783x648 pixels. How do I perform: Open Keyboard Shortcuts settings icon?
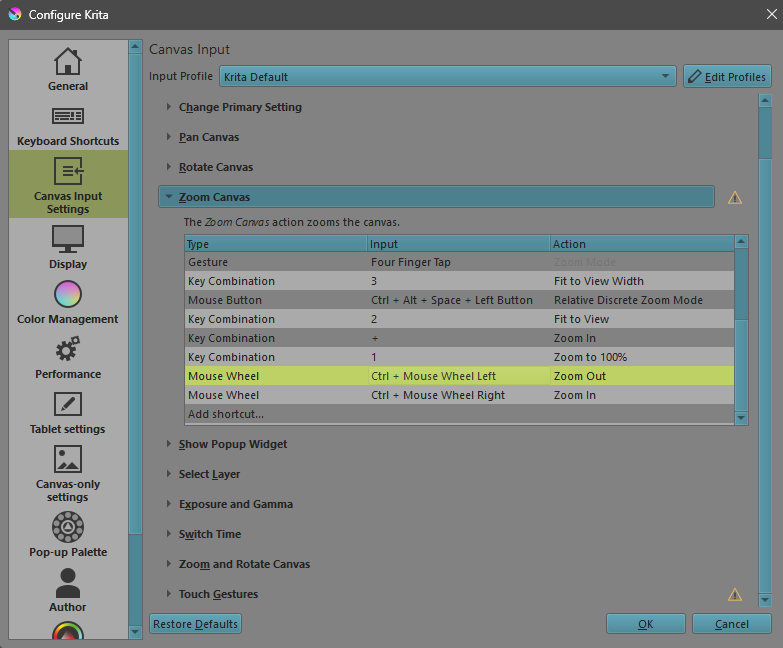[68, 117]
